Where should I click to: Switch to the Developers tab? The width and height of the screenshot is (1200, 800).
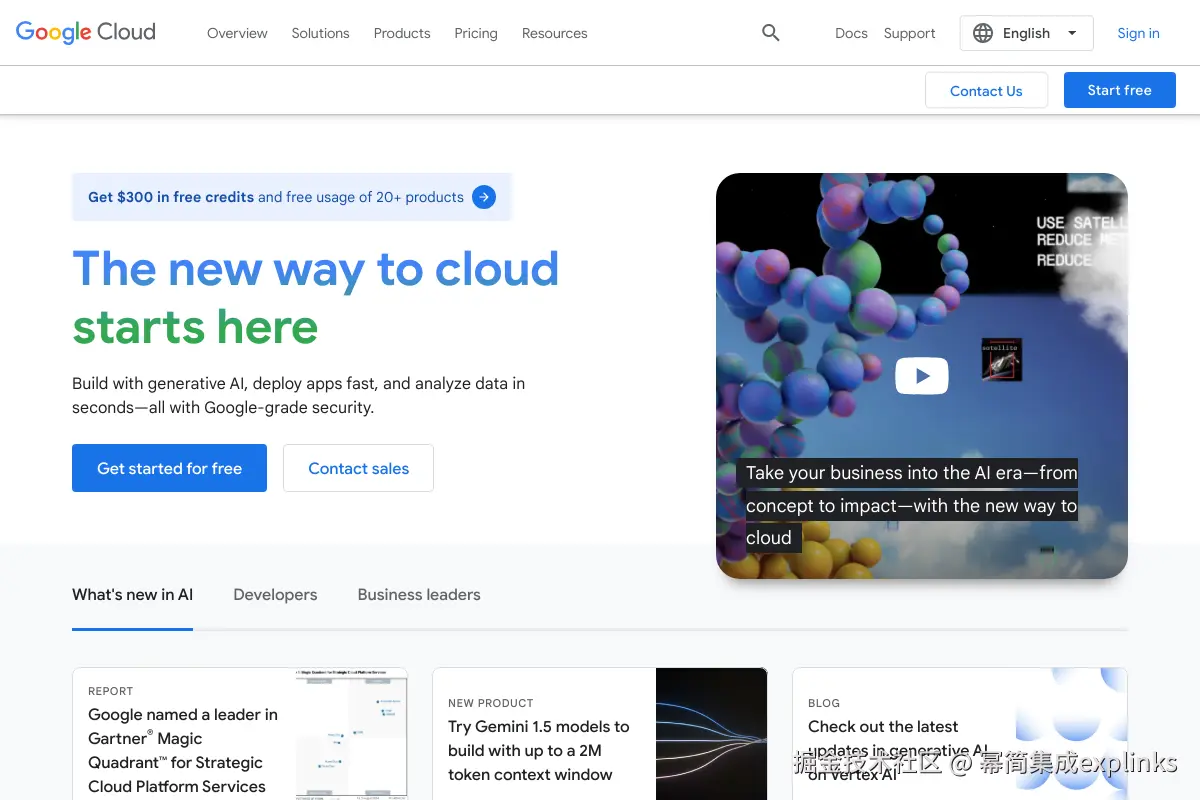tap(275, 595)
